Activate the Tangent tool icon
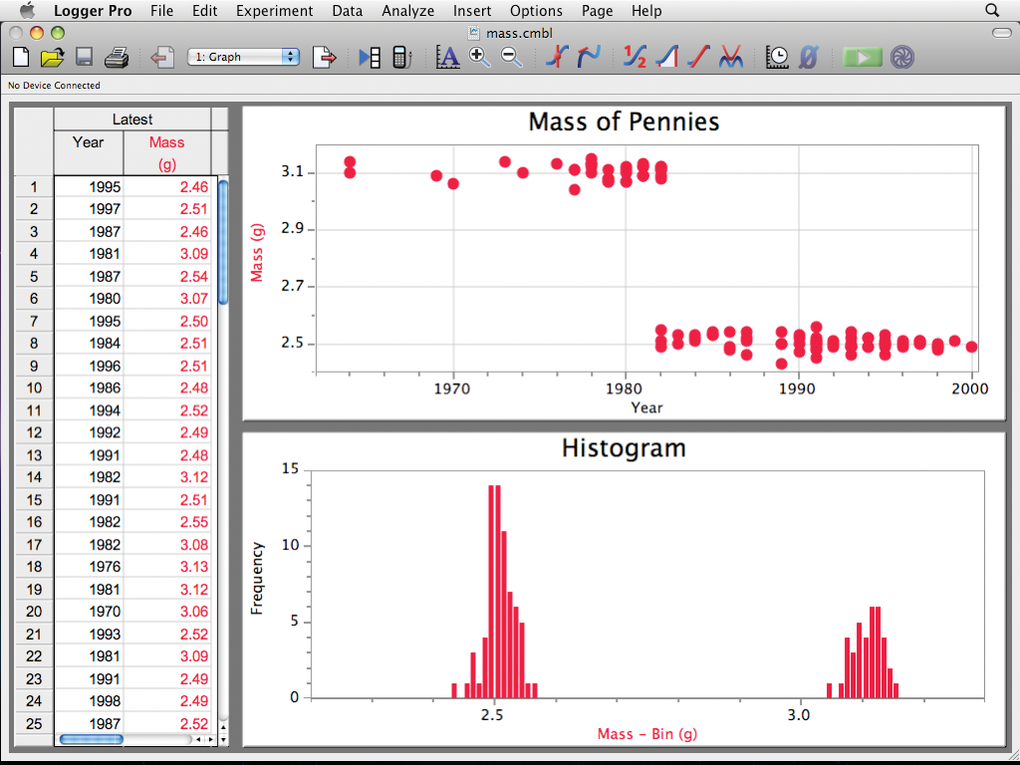Screen dimensions: 1020x765 tap(589, 58)
